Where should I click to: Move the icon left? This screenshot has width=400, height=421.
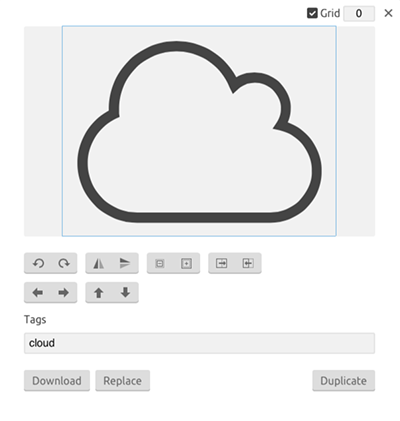coord(37,293)
